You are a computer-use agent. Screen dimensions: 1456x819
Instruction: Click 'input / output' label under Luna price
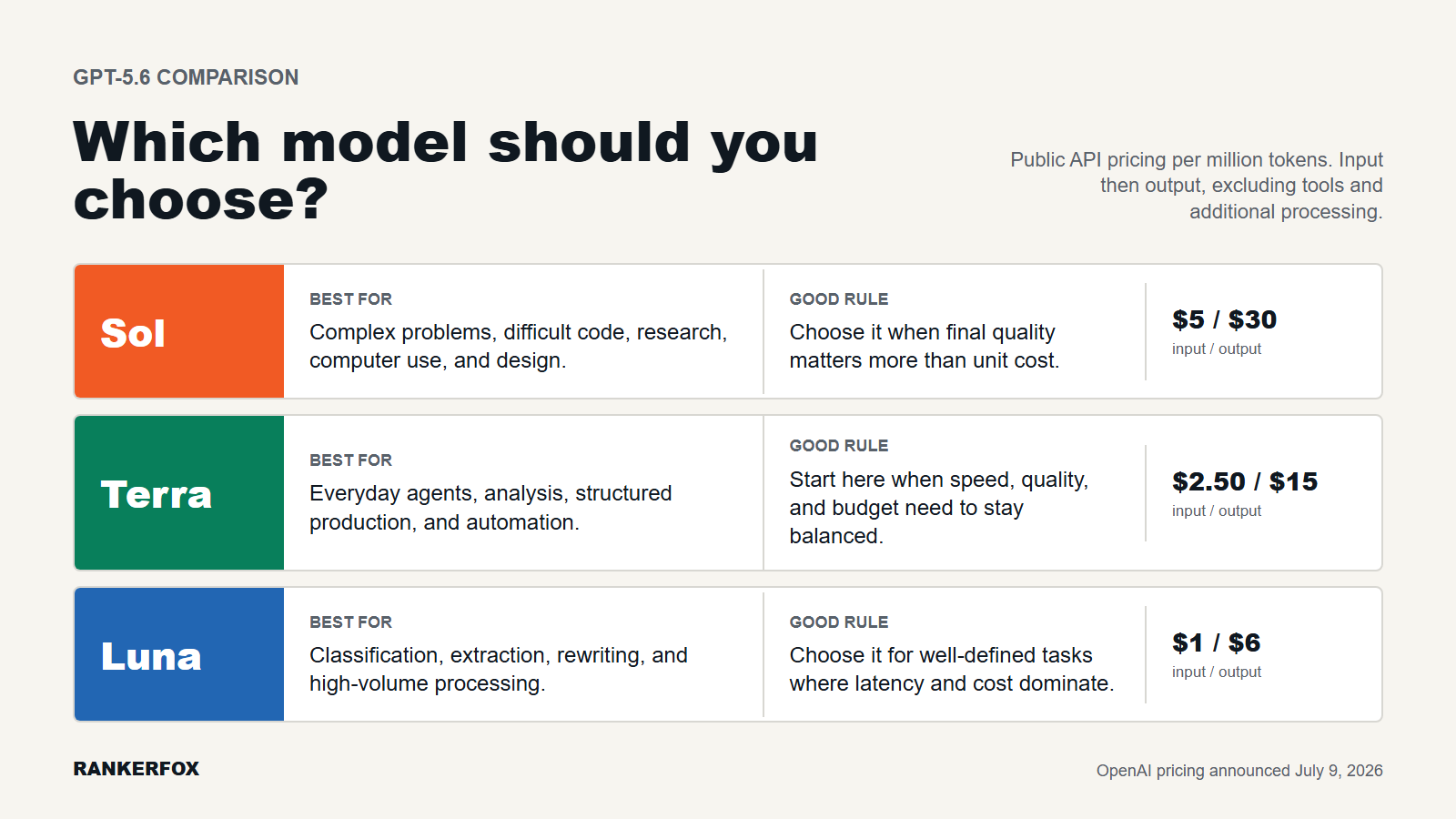pos(1217,672)
